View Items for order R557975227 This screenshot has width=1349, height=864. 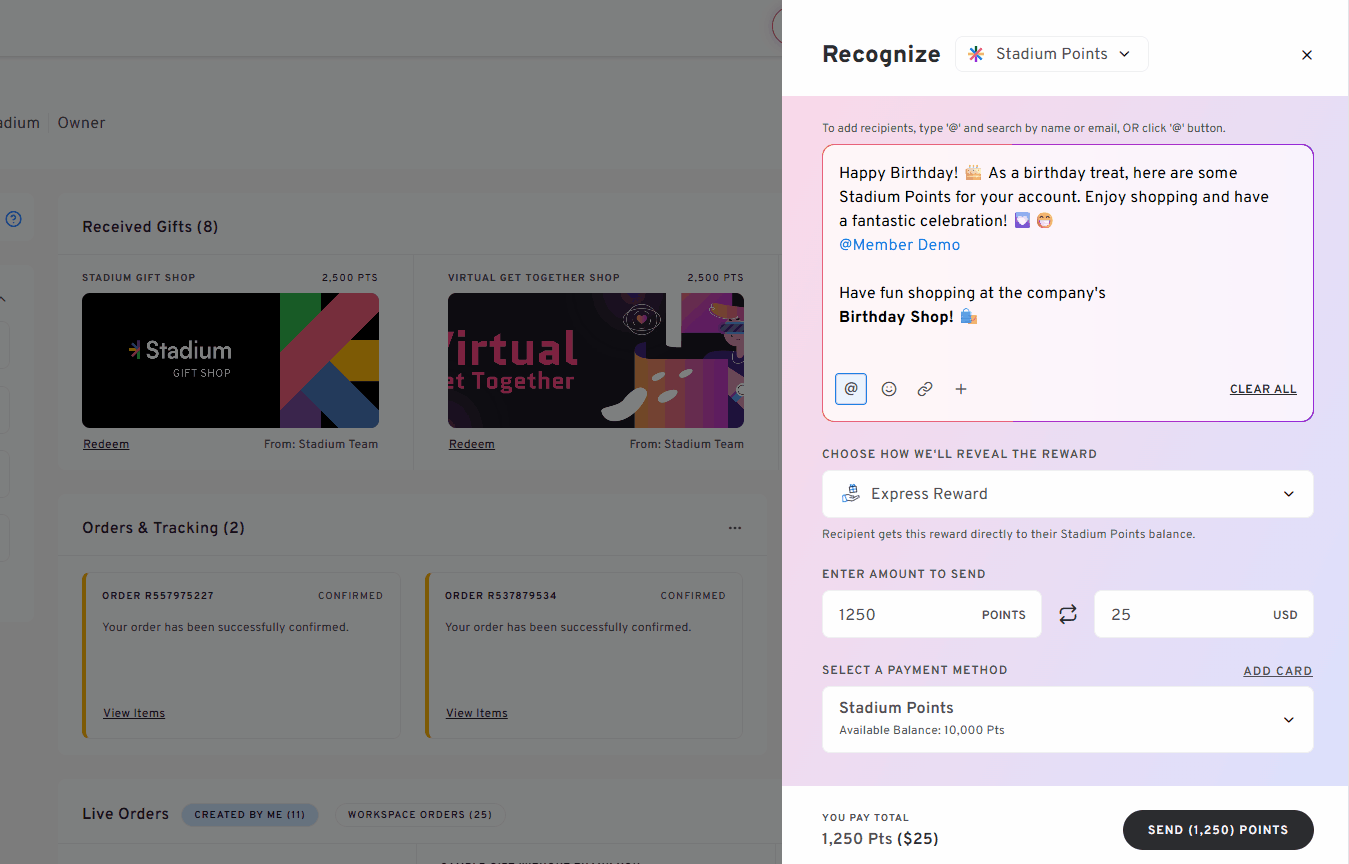(x=134, y=713)
